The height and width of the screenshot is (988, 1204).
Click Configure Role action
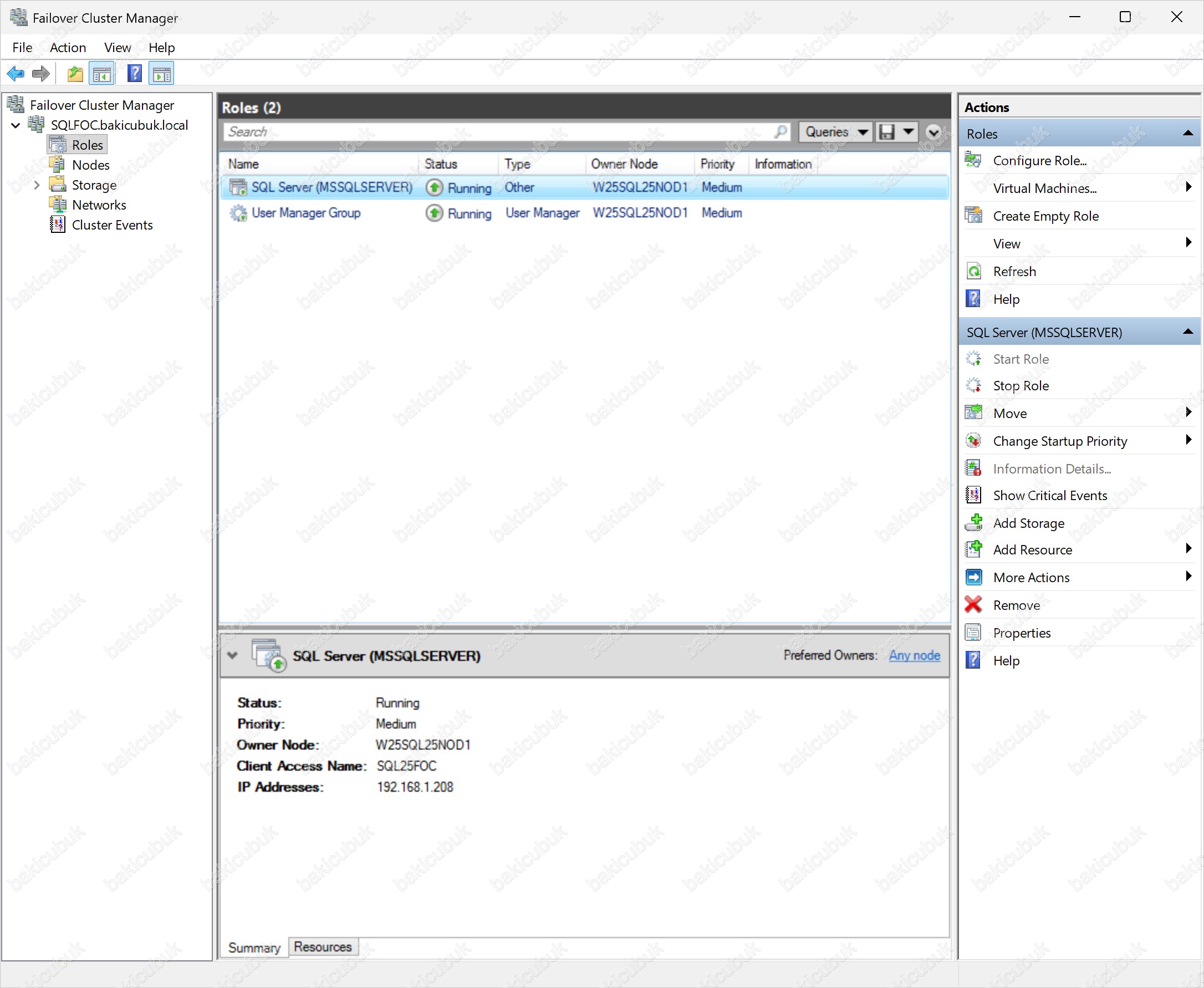[x=1039, y=160]
